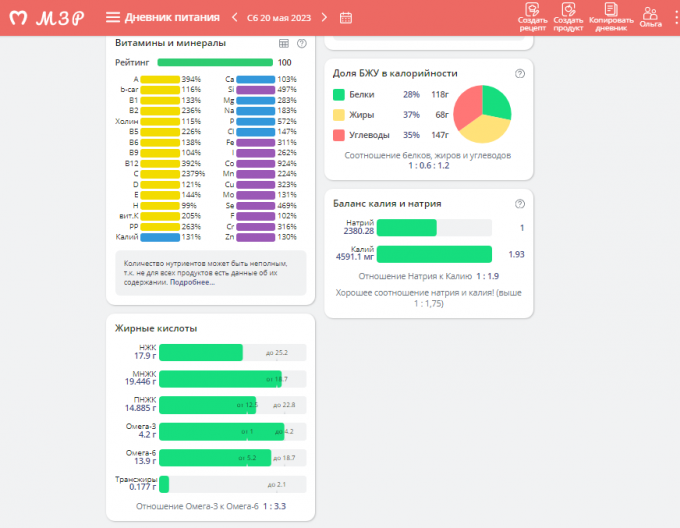Click the Vitamin C progress bar
The width and height of the screenshot is (680, 528).
click(159, 173)
